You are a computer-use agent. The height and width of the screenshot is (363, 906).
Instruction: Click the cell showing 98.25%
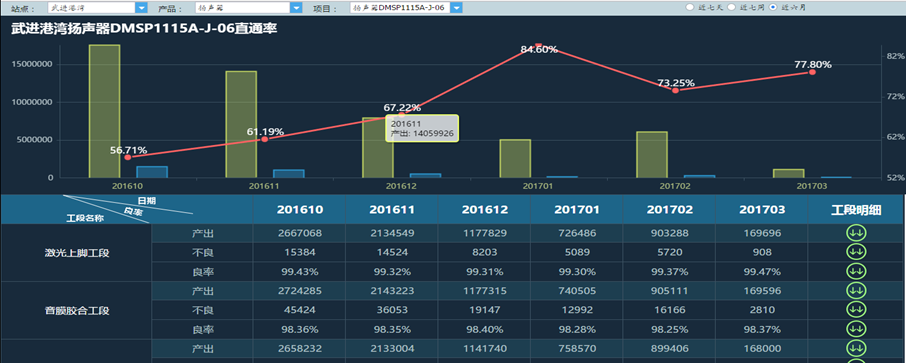click(669, 329)
